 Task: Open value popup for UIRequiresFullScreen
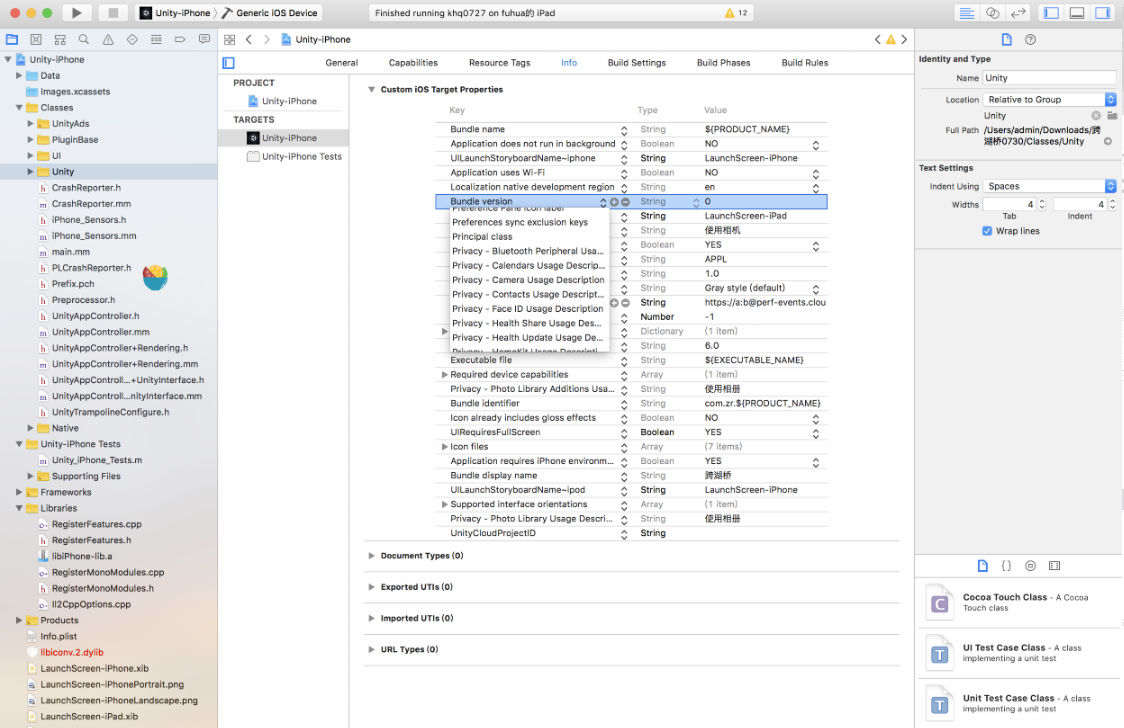(816, 433)
